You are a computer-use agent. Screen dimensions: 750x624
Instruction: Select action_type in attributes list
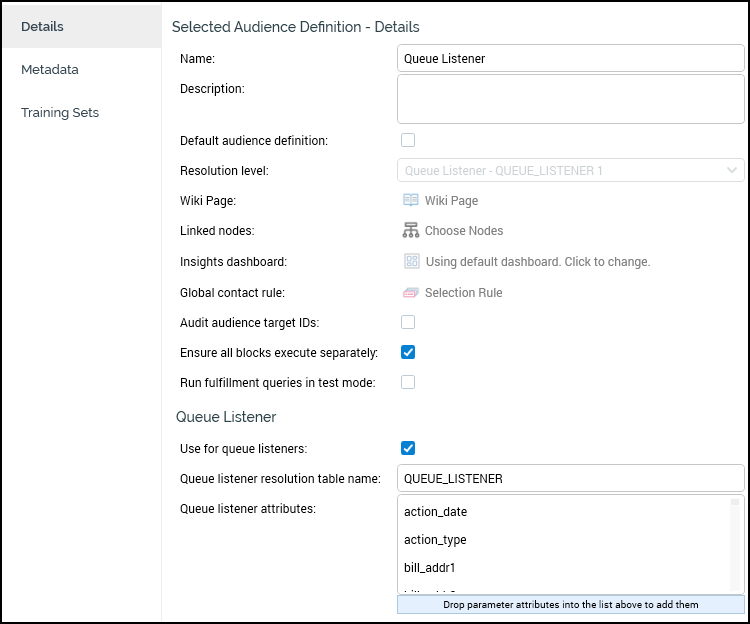point(435,540)
